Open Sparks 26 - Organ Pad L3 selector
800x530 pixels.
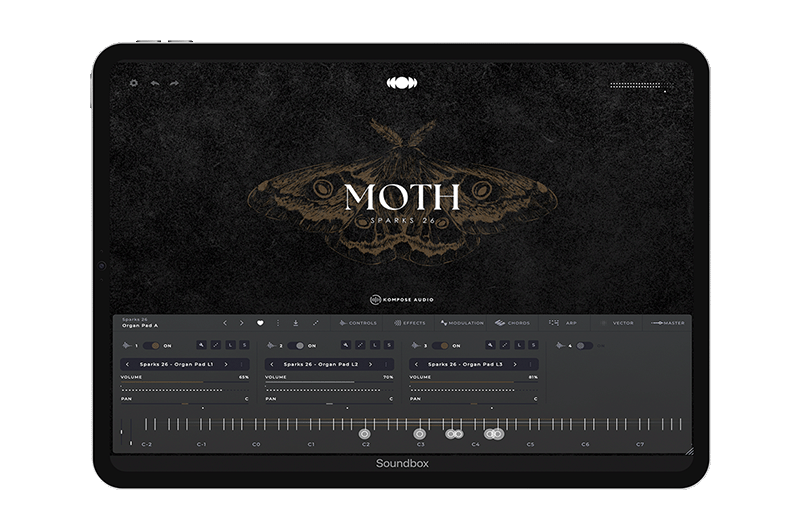(x=465, y=364)
